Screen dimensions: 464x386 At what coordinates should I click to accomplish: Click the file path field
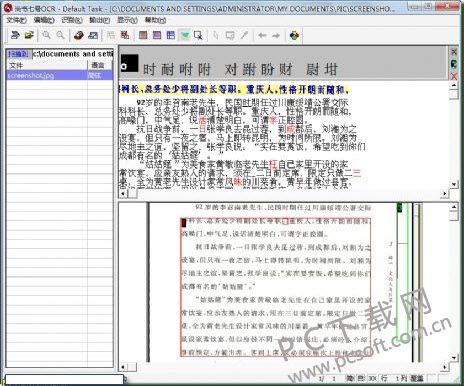pos(73,54)
